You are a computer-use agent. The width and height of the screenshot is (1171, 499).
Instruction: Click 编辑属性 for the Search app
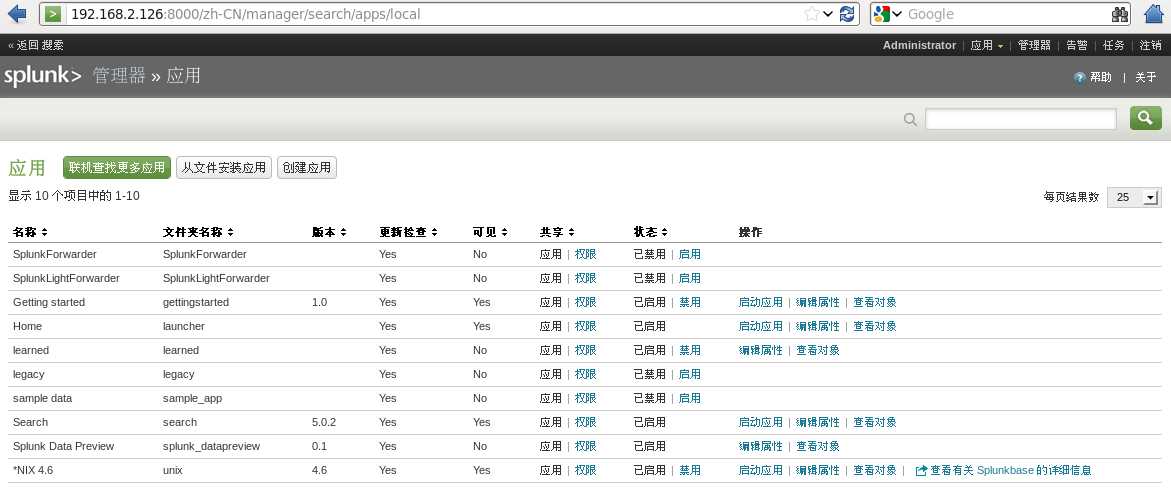click(x=818, y=423)
